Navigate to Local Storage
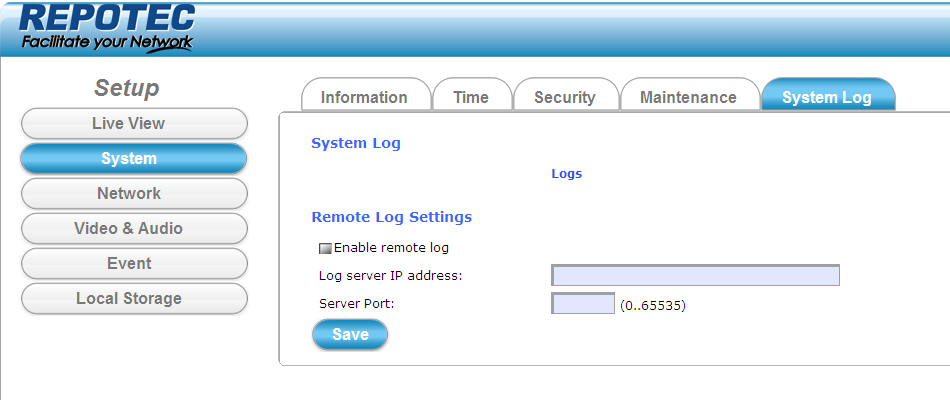This screenshot has width=950, height=400. [133, 299]
